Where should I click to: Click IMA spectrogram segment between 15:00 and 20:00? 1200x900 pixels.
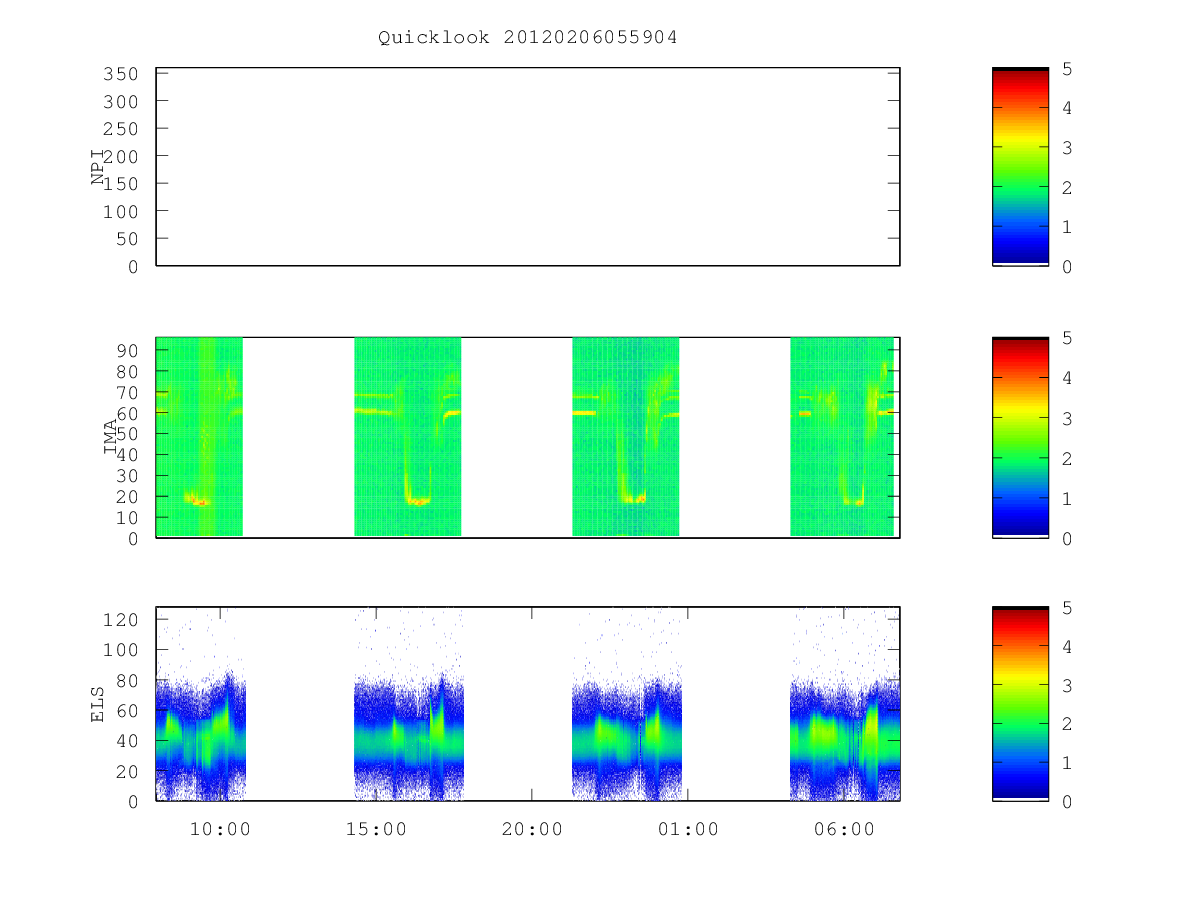(x=408, y=436)
